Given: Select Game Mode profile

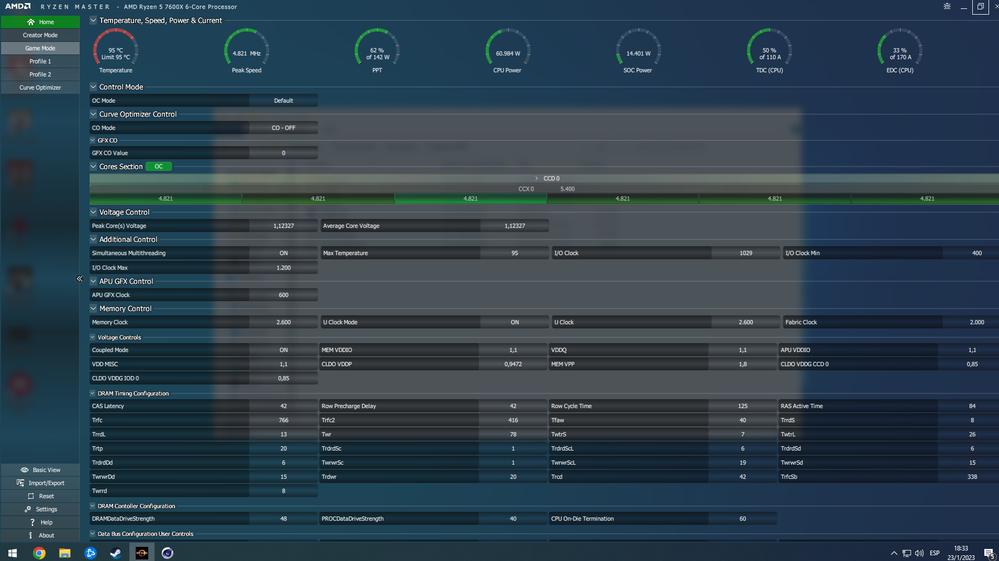Looking at the screenshot, I should pos(40,48).
